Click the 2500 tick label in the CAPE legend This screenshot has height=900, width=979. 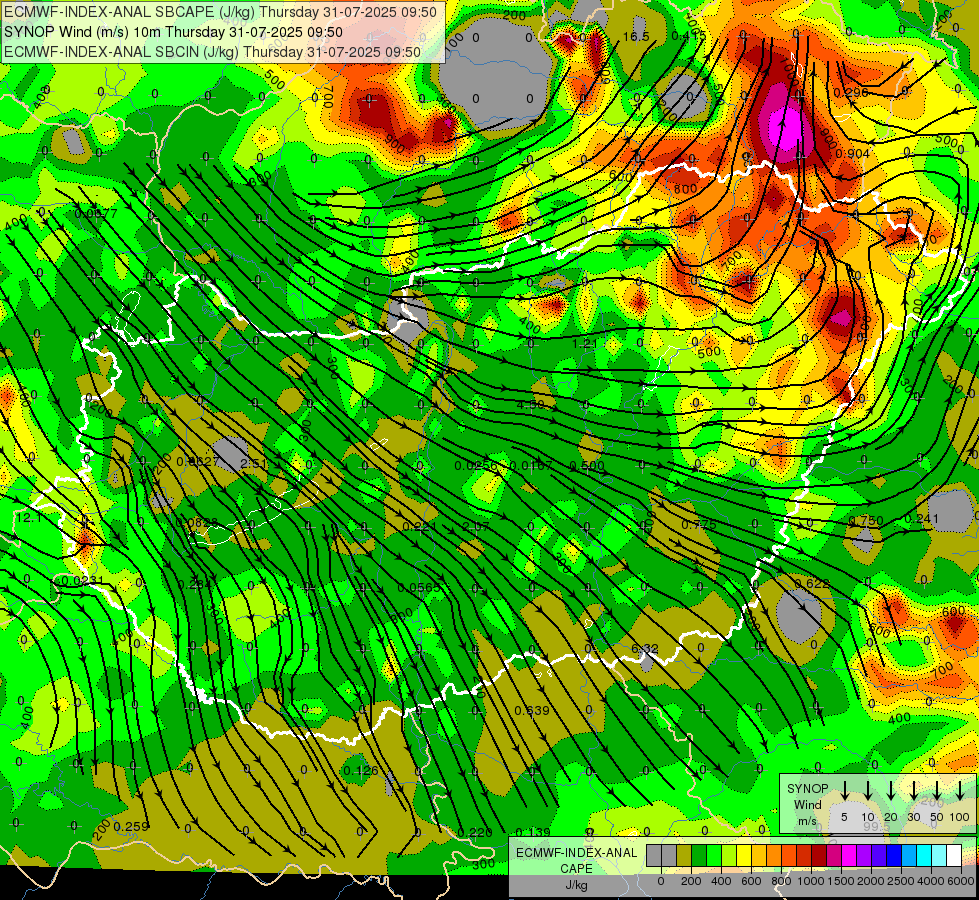click(x=901, y=881)
